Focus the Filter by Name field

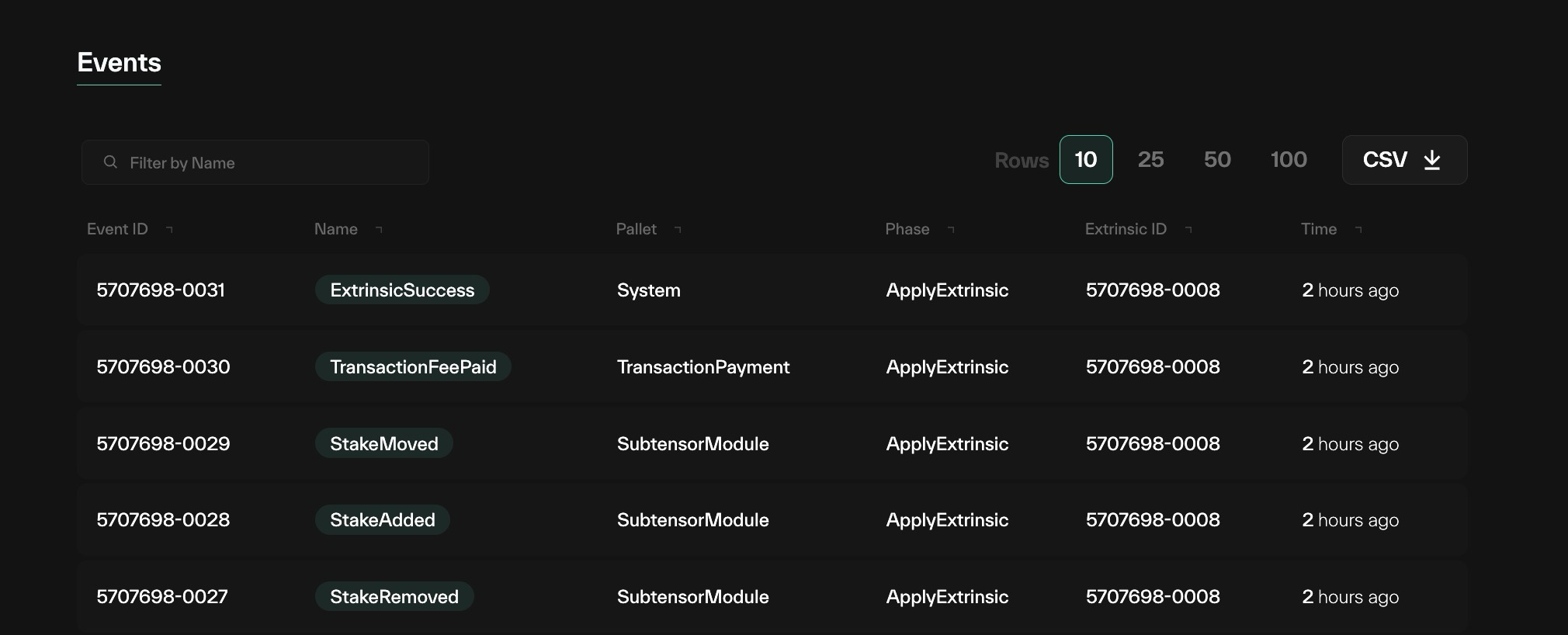[x=255, y=162]
